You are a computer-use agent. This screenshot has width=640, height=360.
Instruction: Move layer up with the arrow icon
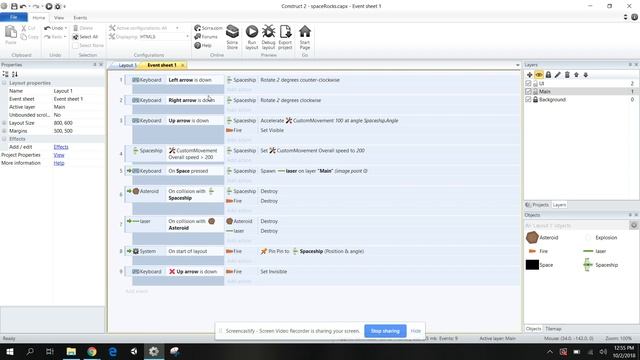(576, 75)
